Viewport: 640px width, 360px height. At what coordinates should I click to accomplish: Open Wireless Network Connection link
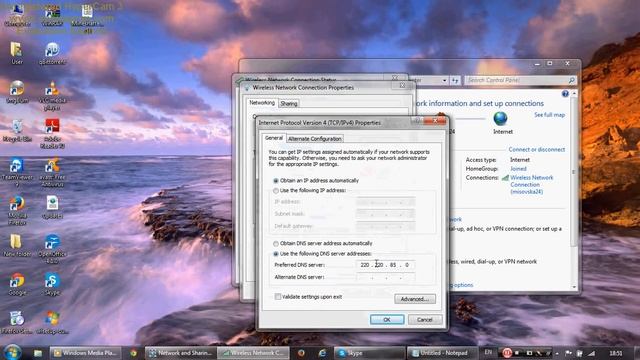tap(531, 184)
